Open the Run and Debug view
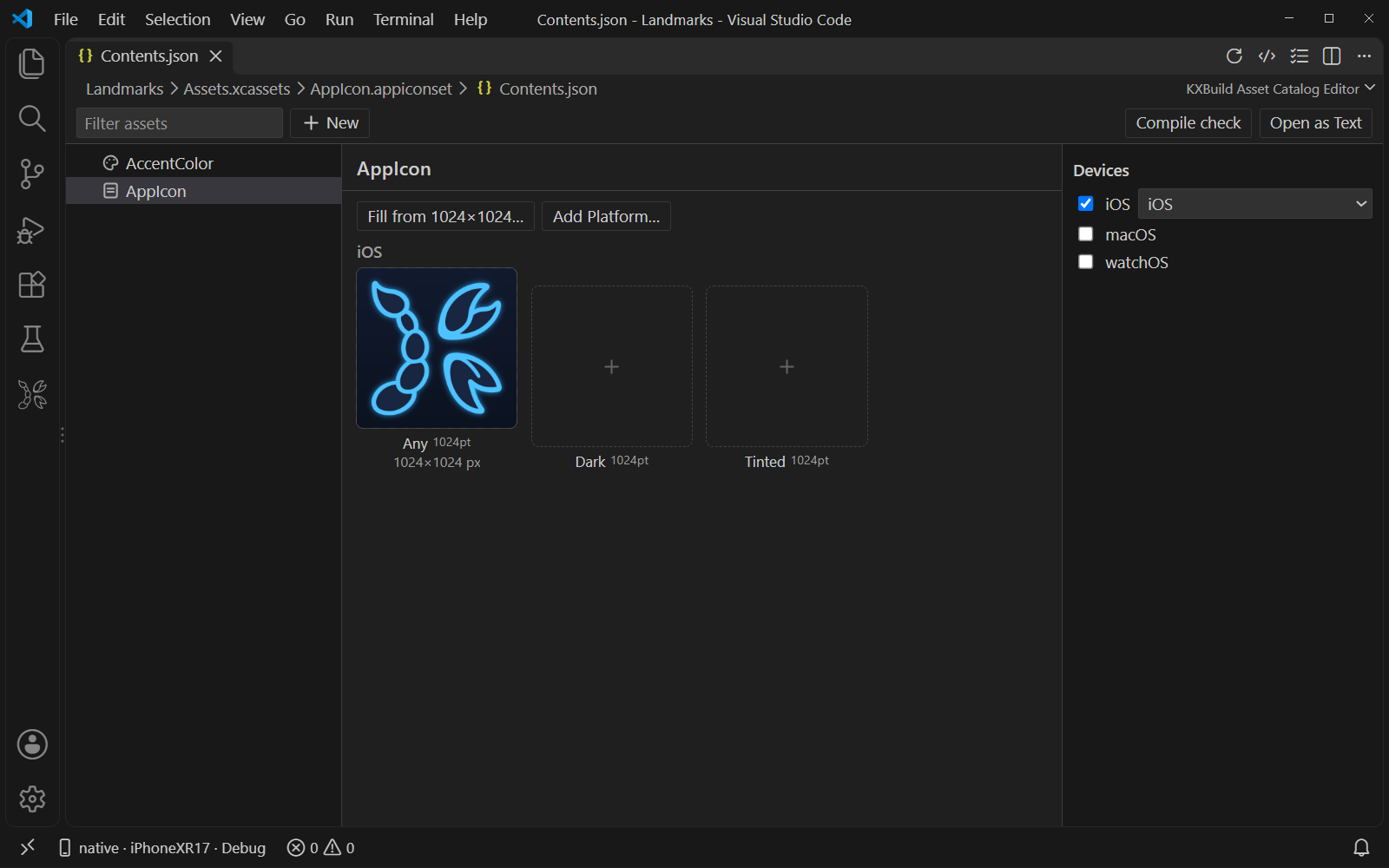Image resolution: width=1389 pixels, height=868 pixels. [x=32, y=230]
